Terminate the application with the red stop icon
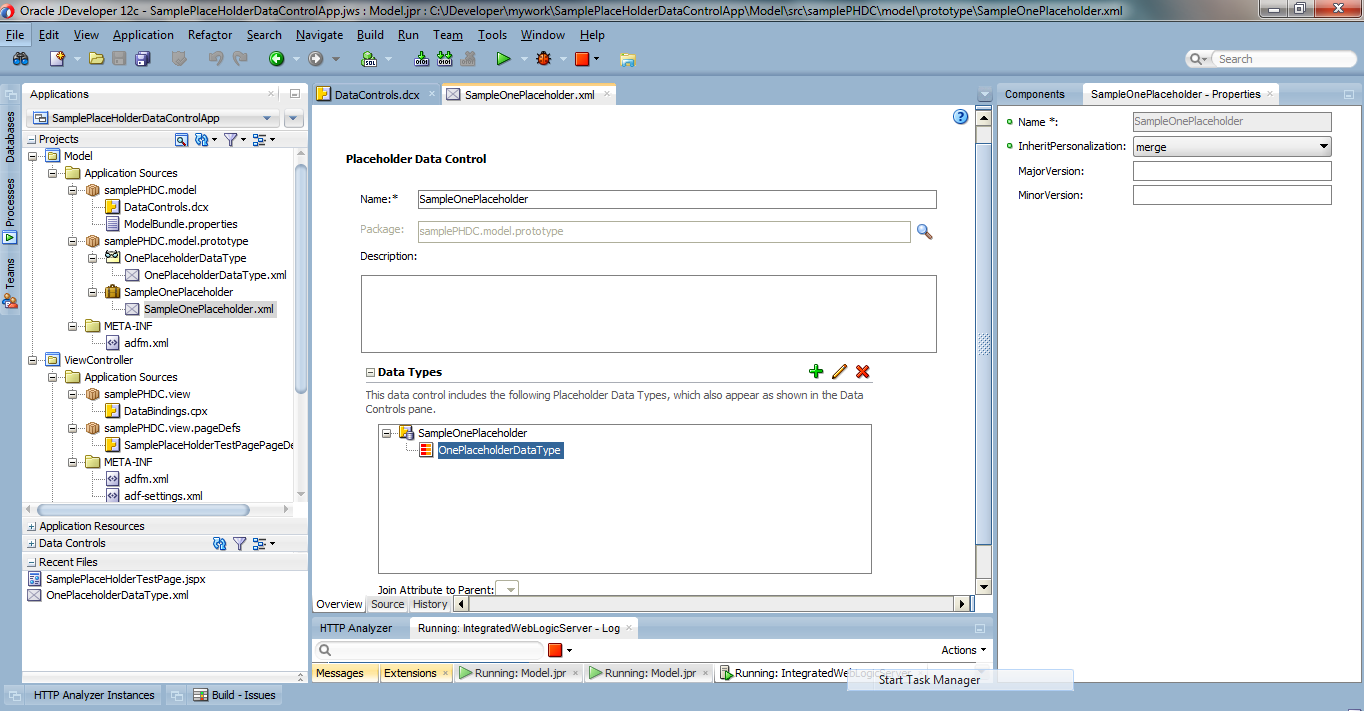 click(x=583, y=58)
